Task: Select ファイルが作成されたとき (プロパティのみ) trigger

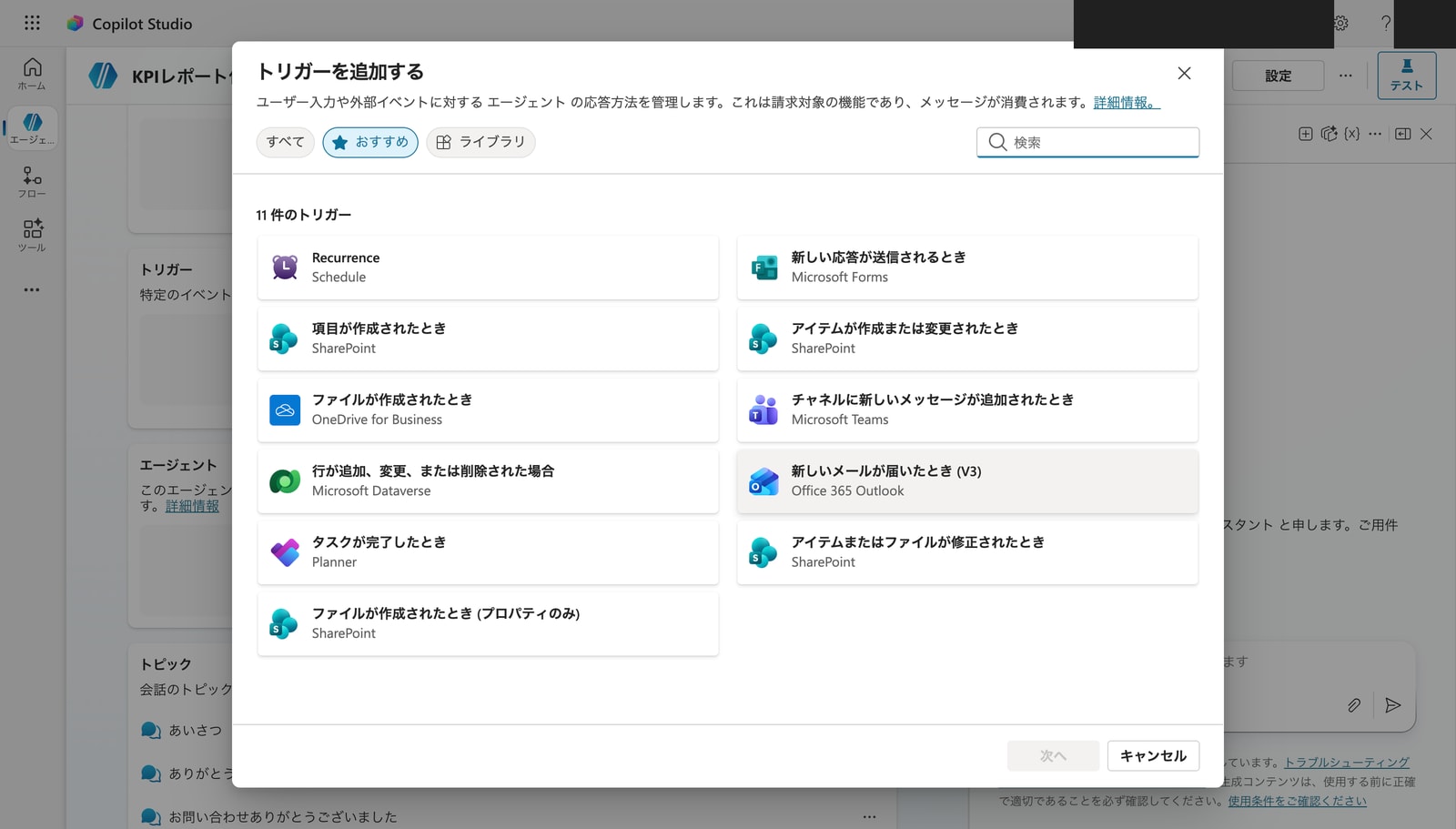Action: (488, 623)
